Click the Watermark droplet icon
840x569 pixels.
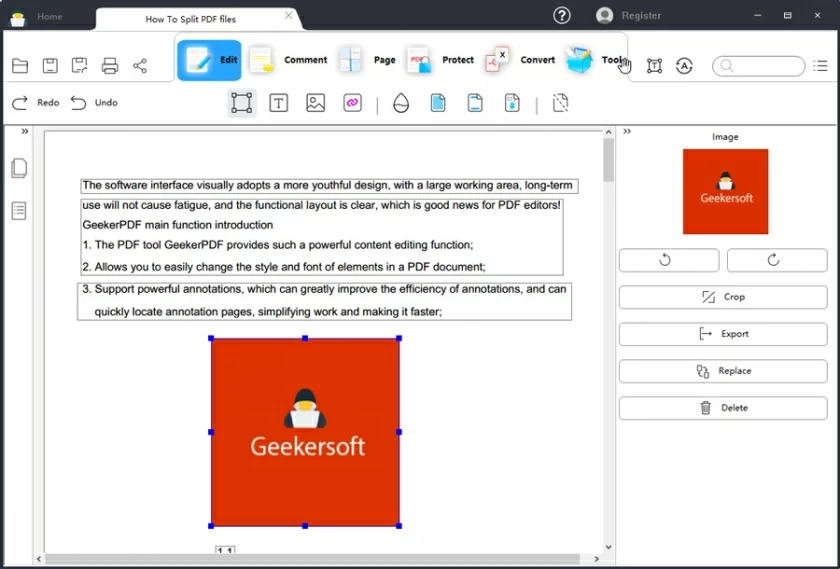click(x=401, y=102)
